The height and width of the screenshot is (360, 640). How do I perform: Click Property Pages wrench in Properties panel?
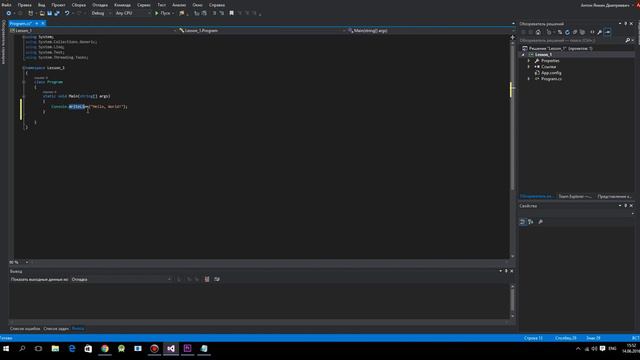[x=541, y=222]
